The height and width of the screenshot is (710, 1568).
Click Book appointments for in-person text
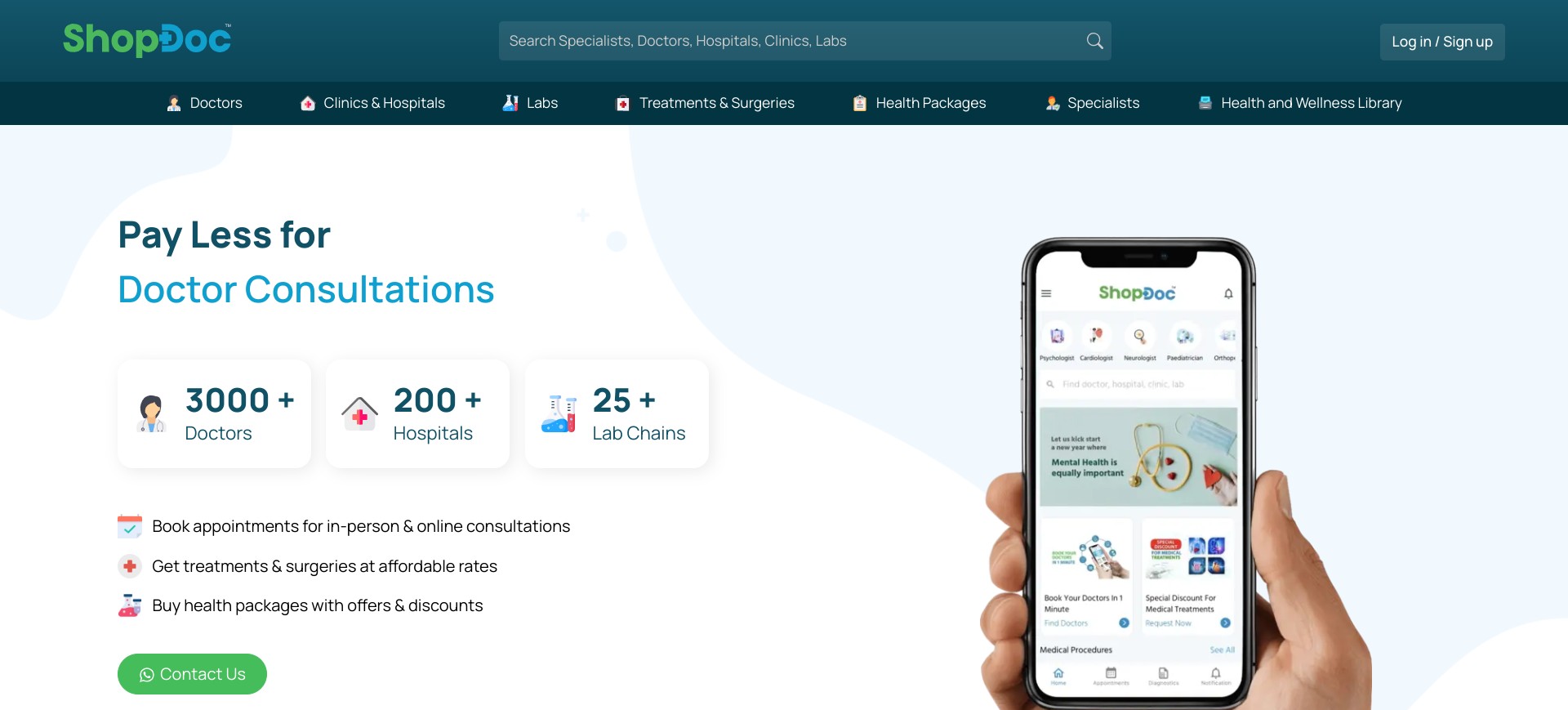(361, 526)
